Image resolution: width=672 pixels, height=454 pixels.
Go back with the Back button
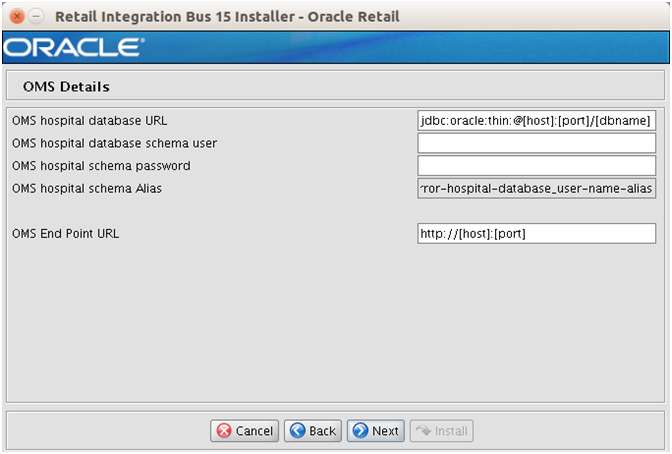point(313,430)
